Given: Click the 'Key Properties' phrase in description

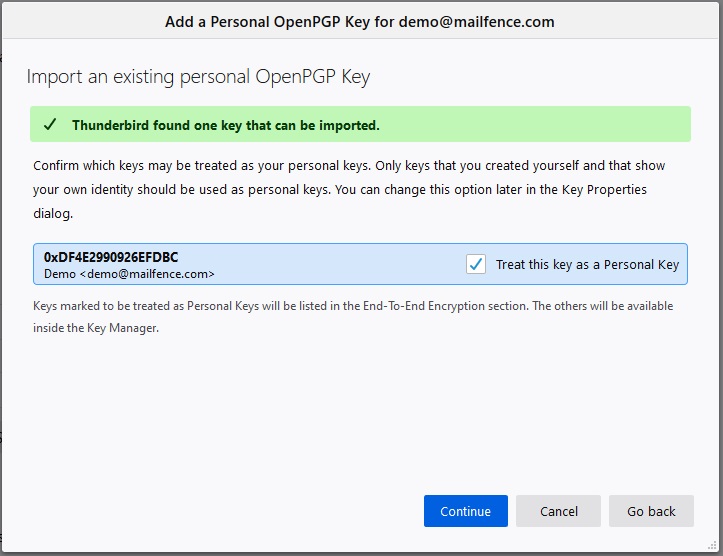Looking at the screenshot, I should [604, 189].
